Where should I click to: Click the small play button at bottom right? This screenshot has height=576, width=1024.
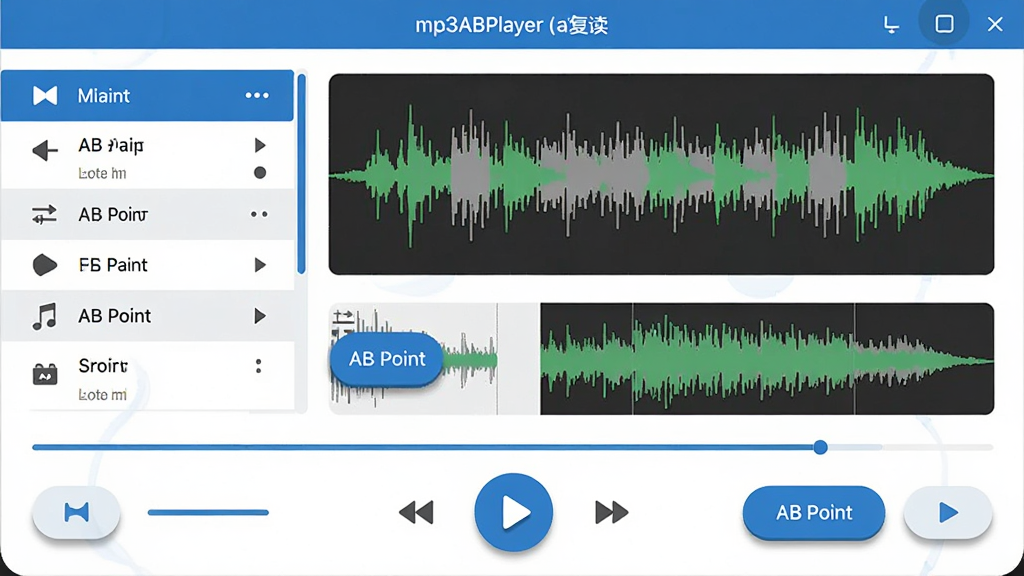(948, 513)
